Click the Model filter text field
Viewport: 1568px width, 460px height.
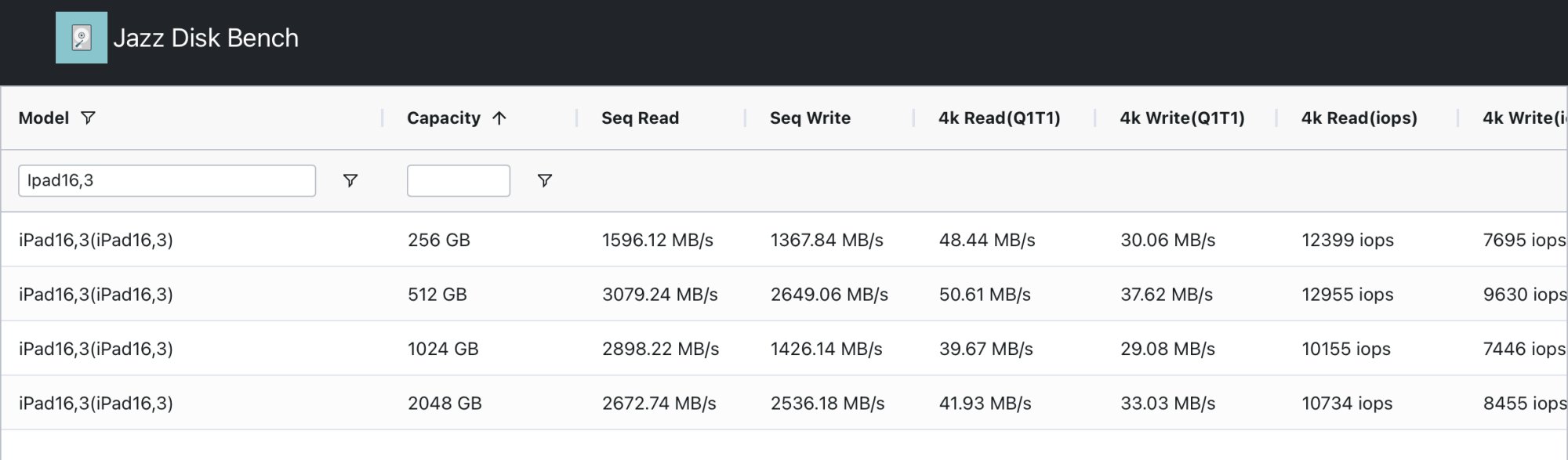coord(166,181)
